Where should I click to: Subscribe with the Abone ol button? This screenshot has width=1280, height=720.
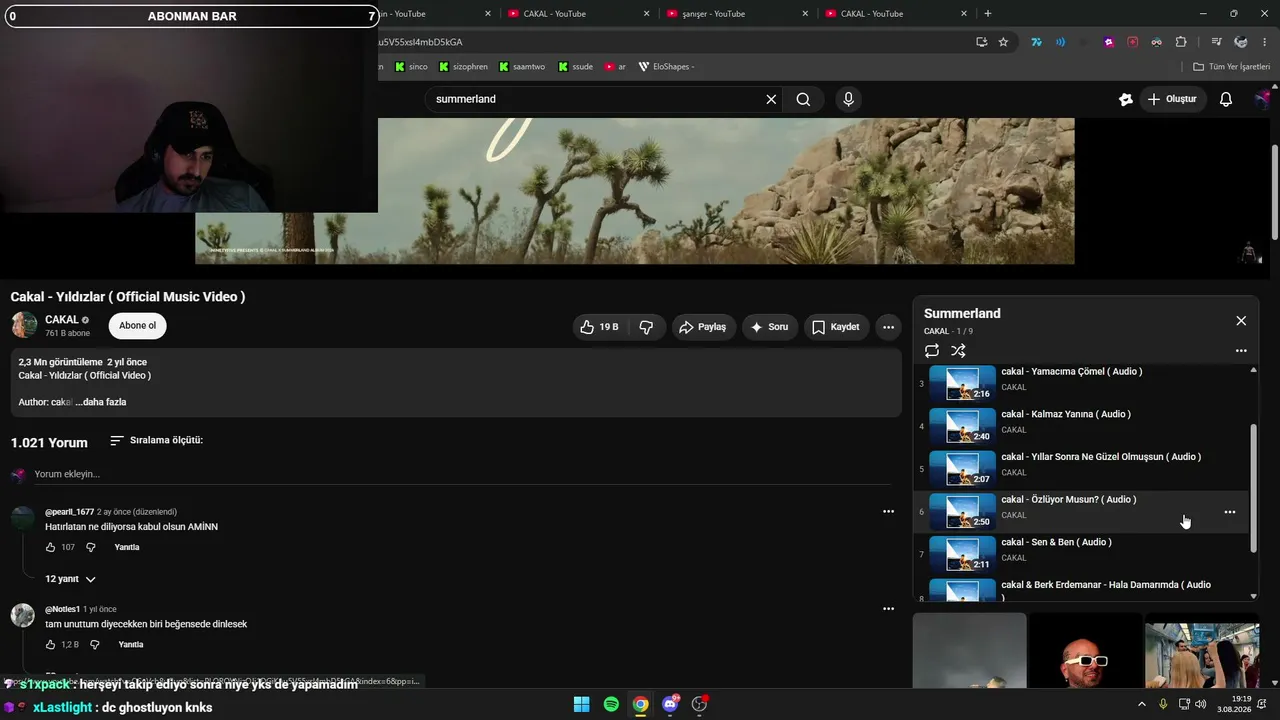137,326
